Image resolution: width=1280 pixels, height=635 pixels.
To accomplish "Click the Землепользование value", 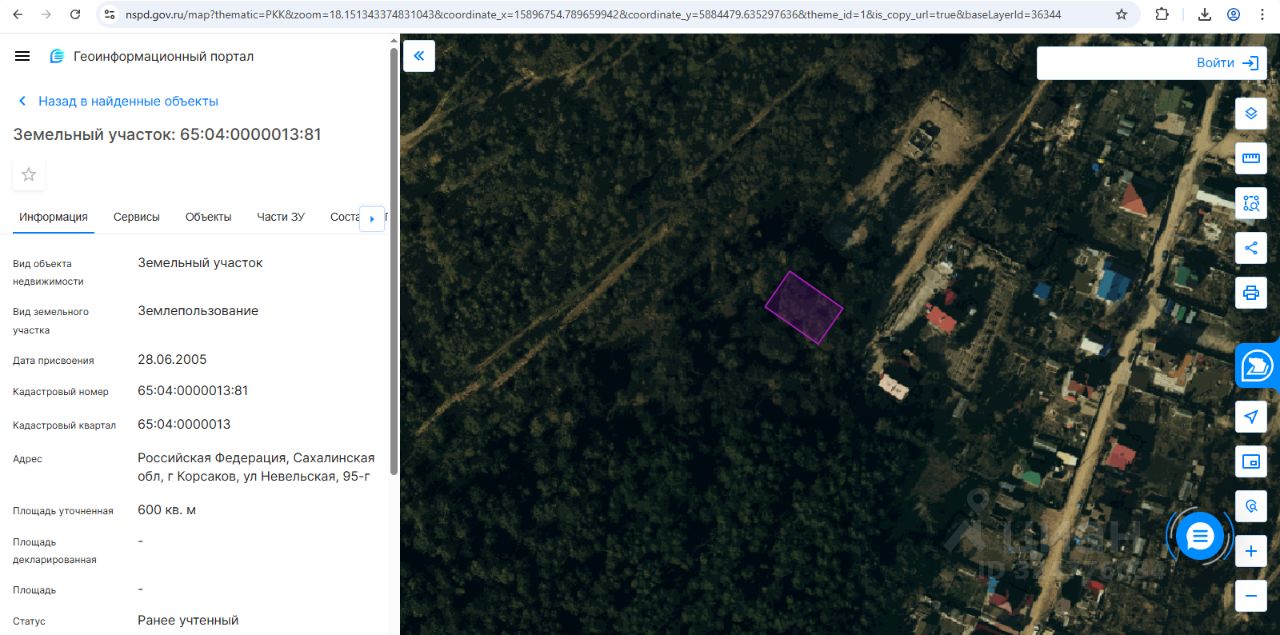I will coord(198,311).
